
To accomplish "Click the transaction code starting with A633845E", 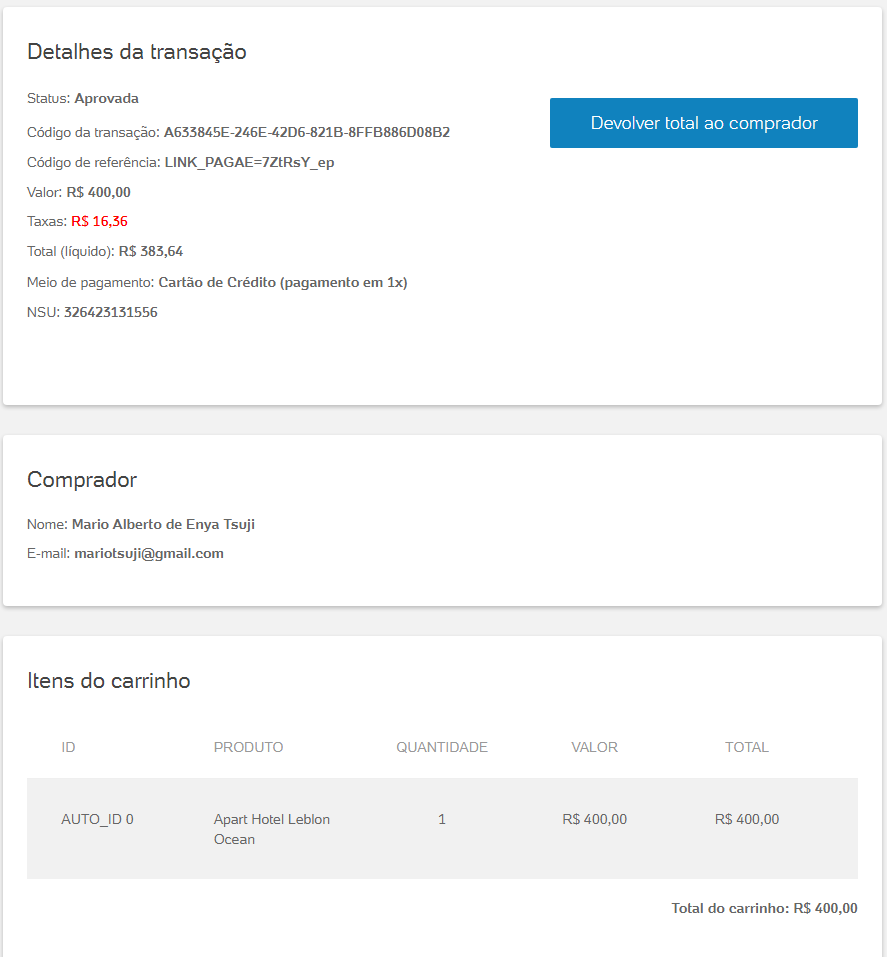I will (x=307, y=132).
